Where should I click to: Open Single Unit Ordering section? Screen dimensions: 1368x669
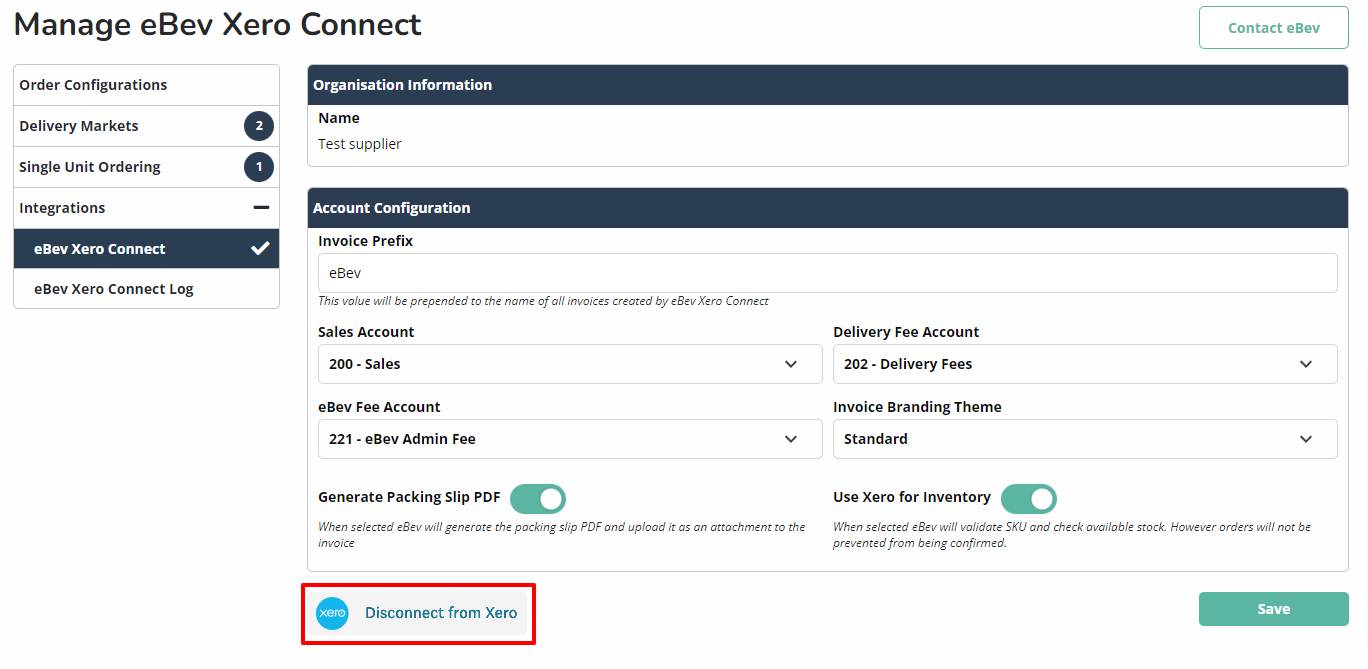(x=146, y=167)
